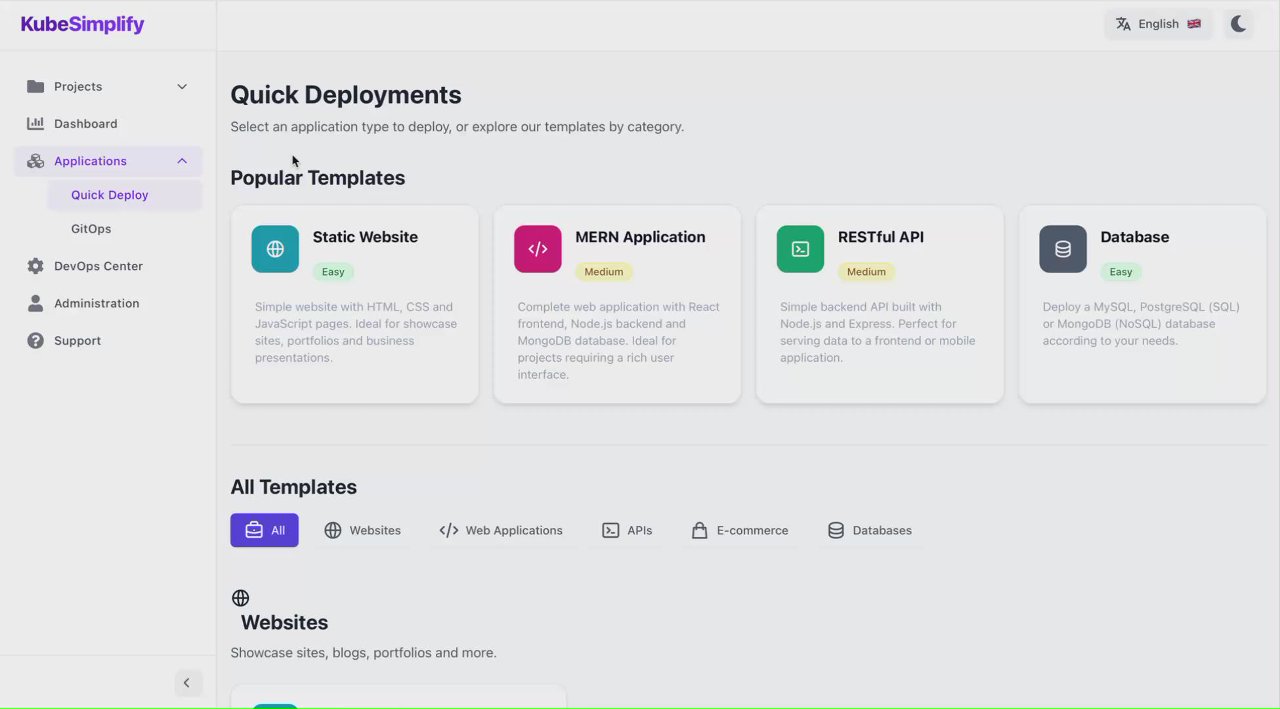
Task: Click the Support question mark icon
Action: point(35,341)
